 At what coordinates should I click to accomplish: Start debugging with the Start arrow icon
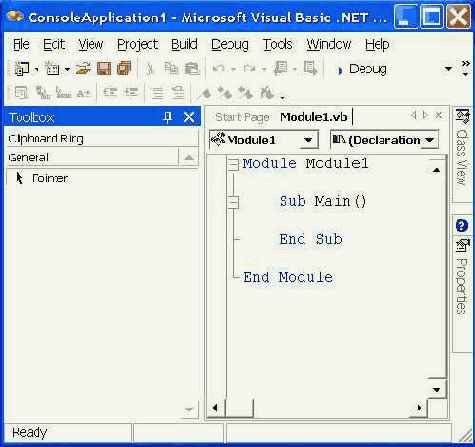coord(340,71)
